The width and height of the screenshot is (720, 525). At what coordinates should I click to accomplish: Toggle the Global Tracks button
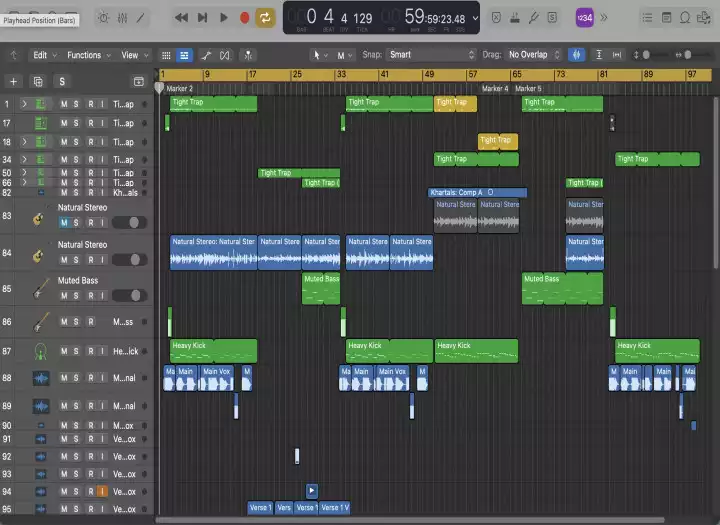point(139,82)
